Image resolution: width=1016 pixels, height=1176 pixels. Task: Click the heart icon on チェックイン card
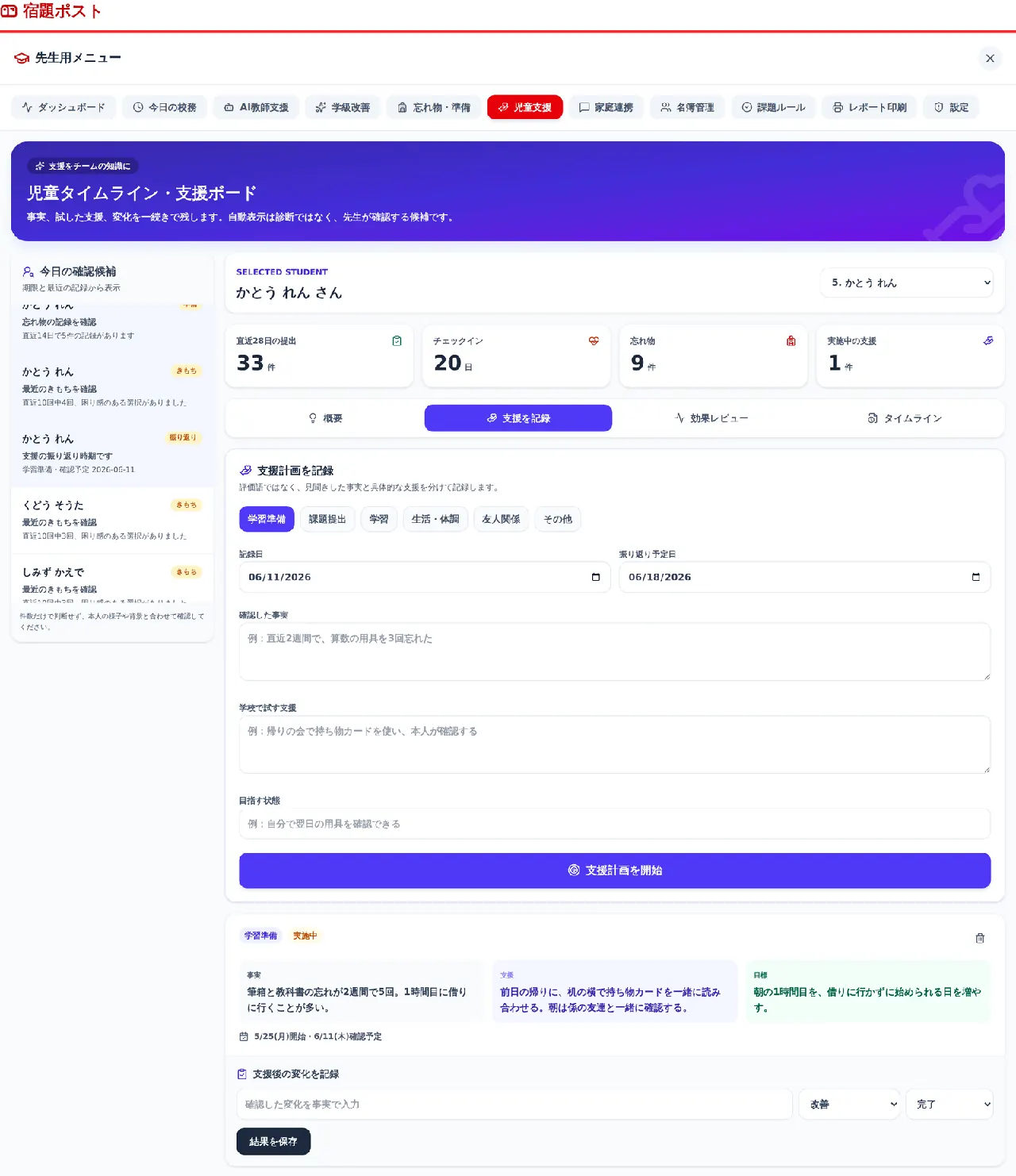594,340
